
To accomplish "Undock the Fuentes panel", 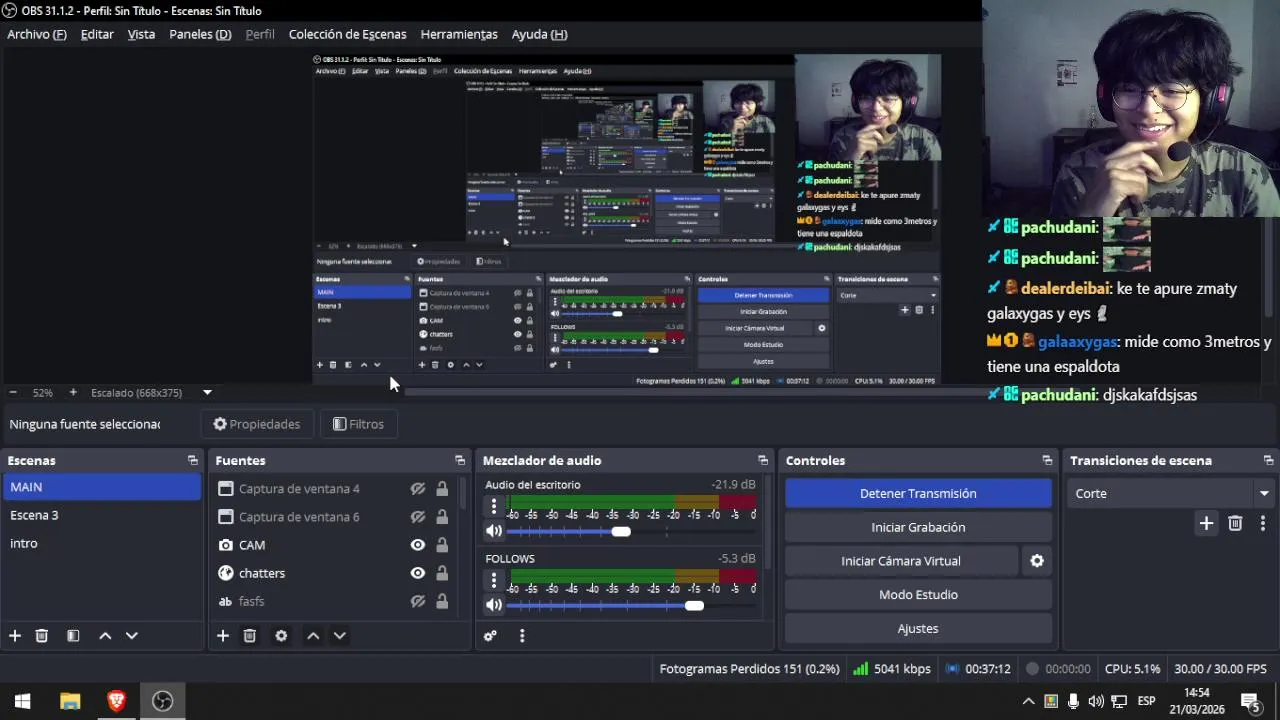I will pyautogui.click(x=460, y=461).
